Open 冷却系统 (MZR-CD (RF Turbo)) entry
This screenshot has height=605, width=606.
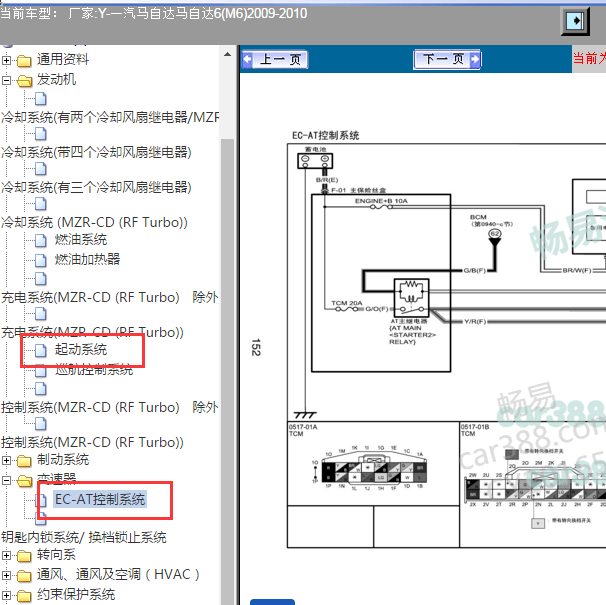pyautogui.click(x=94, y=222)
